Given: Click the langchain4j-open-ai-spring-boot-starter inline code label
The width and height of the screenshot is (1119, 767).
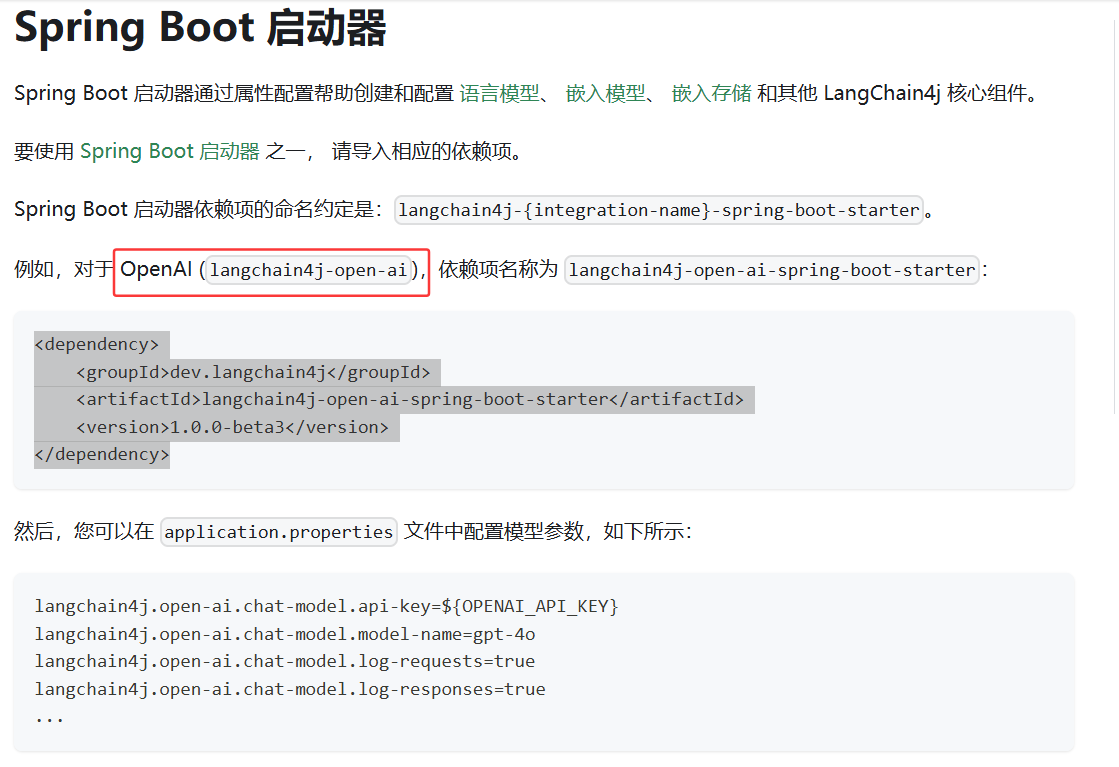Looking at the screenshot, I should [x=771, y=270].
